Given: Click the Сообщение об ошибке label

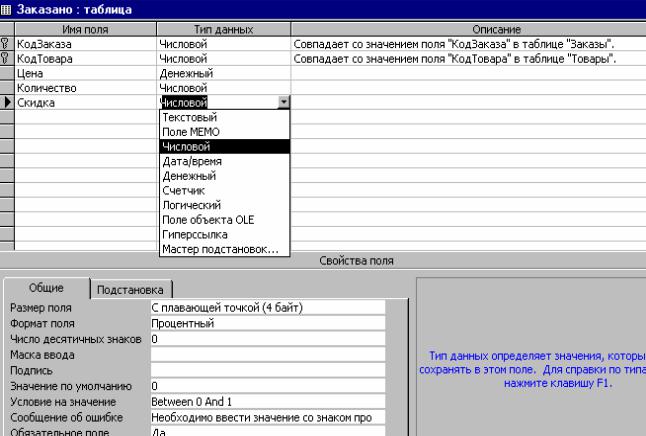Looking at the screenshot, I should (66, 417).
